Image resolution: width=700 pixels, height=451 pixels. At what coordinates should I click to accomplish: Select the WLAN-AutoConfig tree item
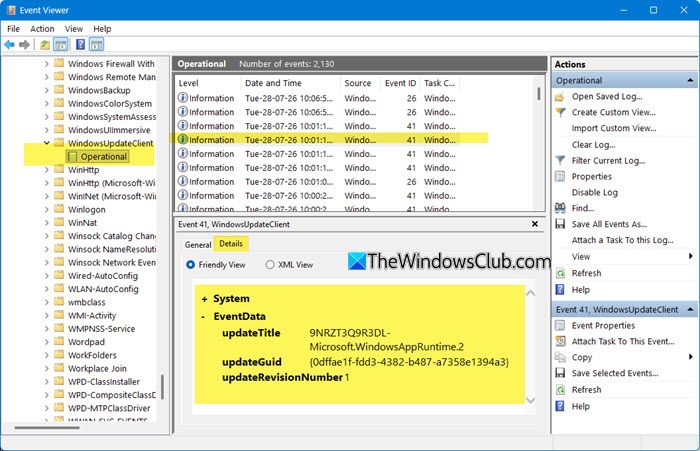click(x=103, y=289)
